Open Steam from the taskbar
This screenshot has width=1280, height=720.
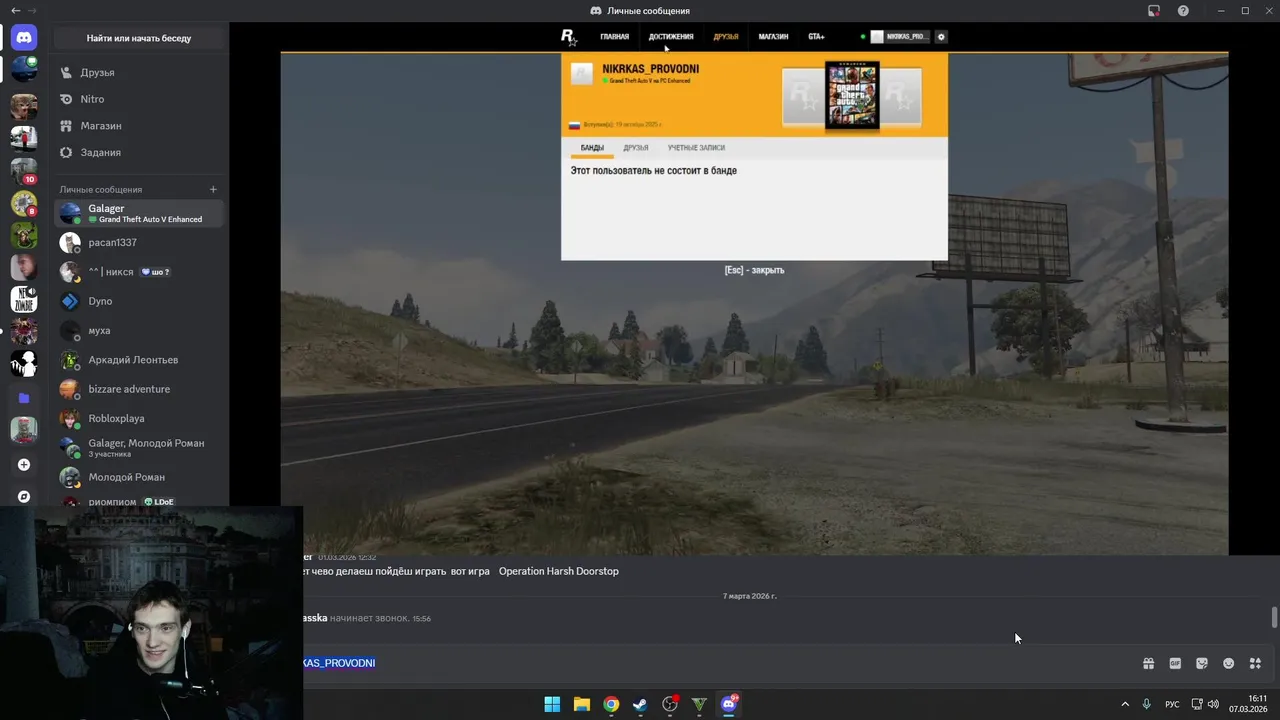tap(640, 704)
